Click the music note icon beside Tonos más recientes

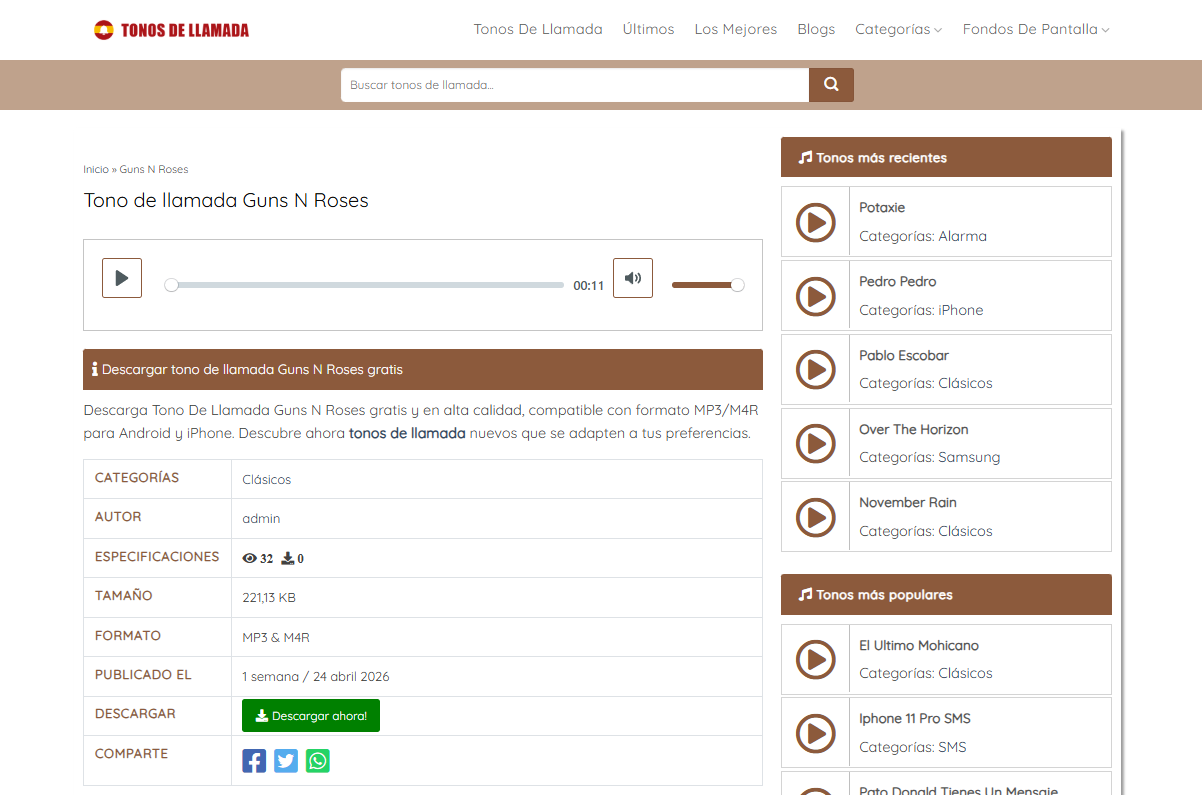click(x=805, y=157)
